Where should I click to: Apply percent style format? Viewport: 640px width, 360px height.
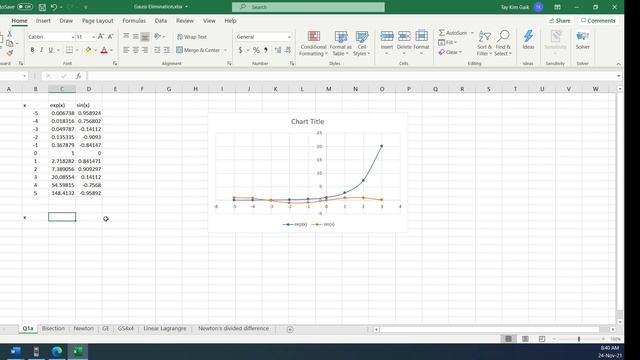(256, 50)
